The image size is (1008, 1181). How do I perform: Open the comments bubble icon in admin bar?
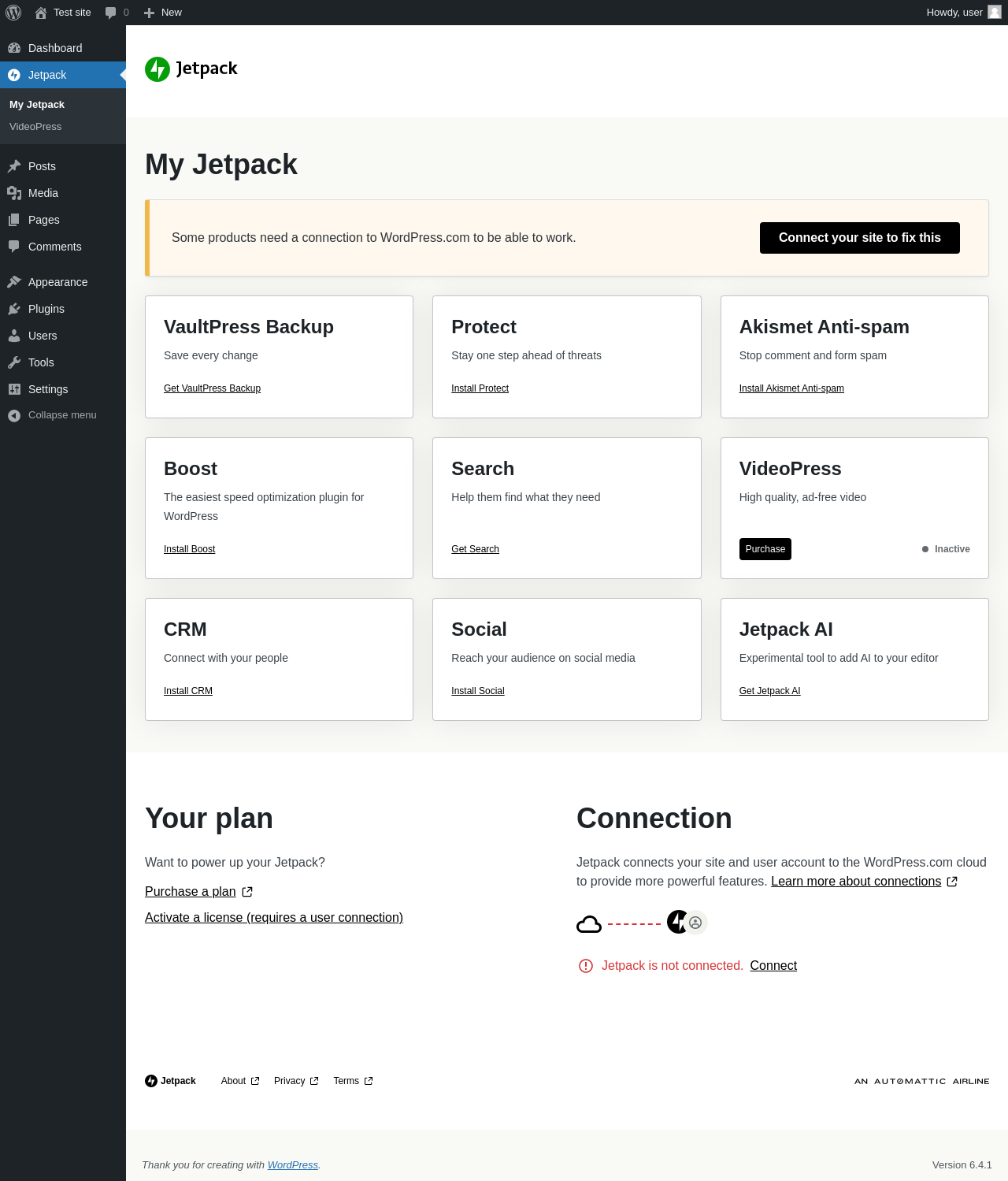110,13
